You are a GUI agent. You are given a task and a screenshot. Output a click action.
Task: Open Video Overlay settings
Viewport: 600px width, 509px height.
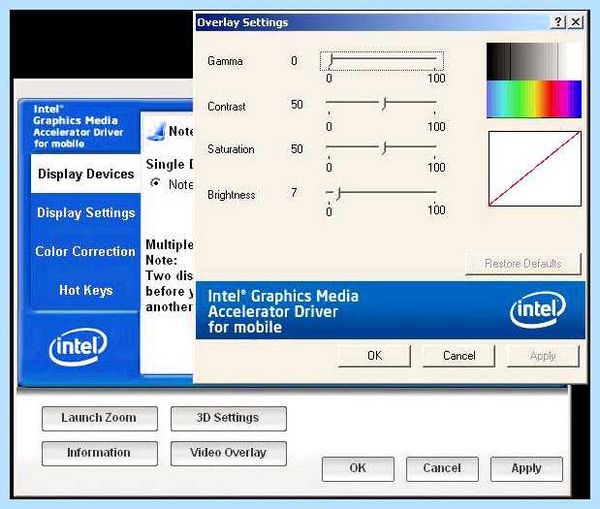(x=228, y=453)
